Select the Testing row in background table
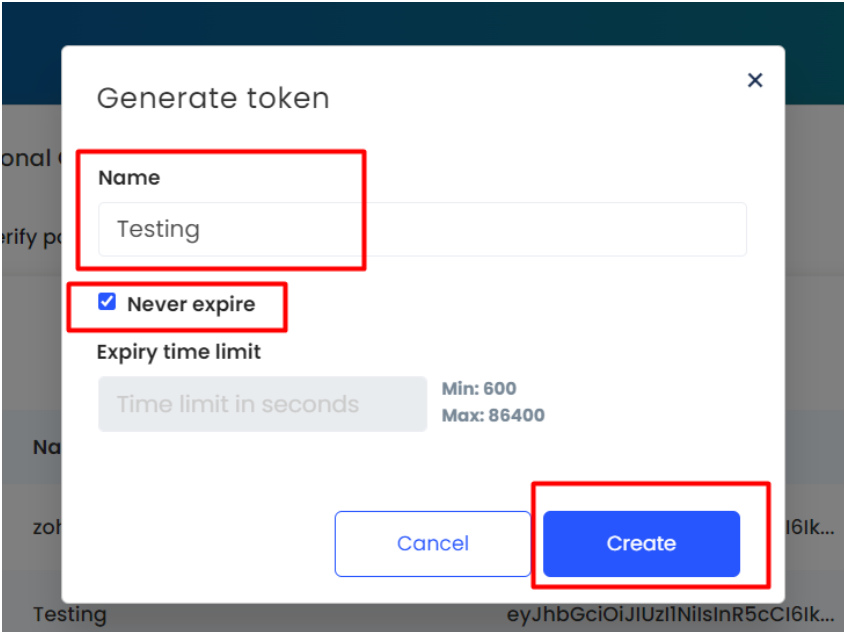 point(70,614)
